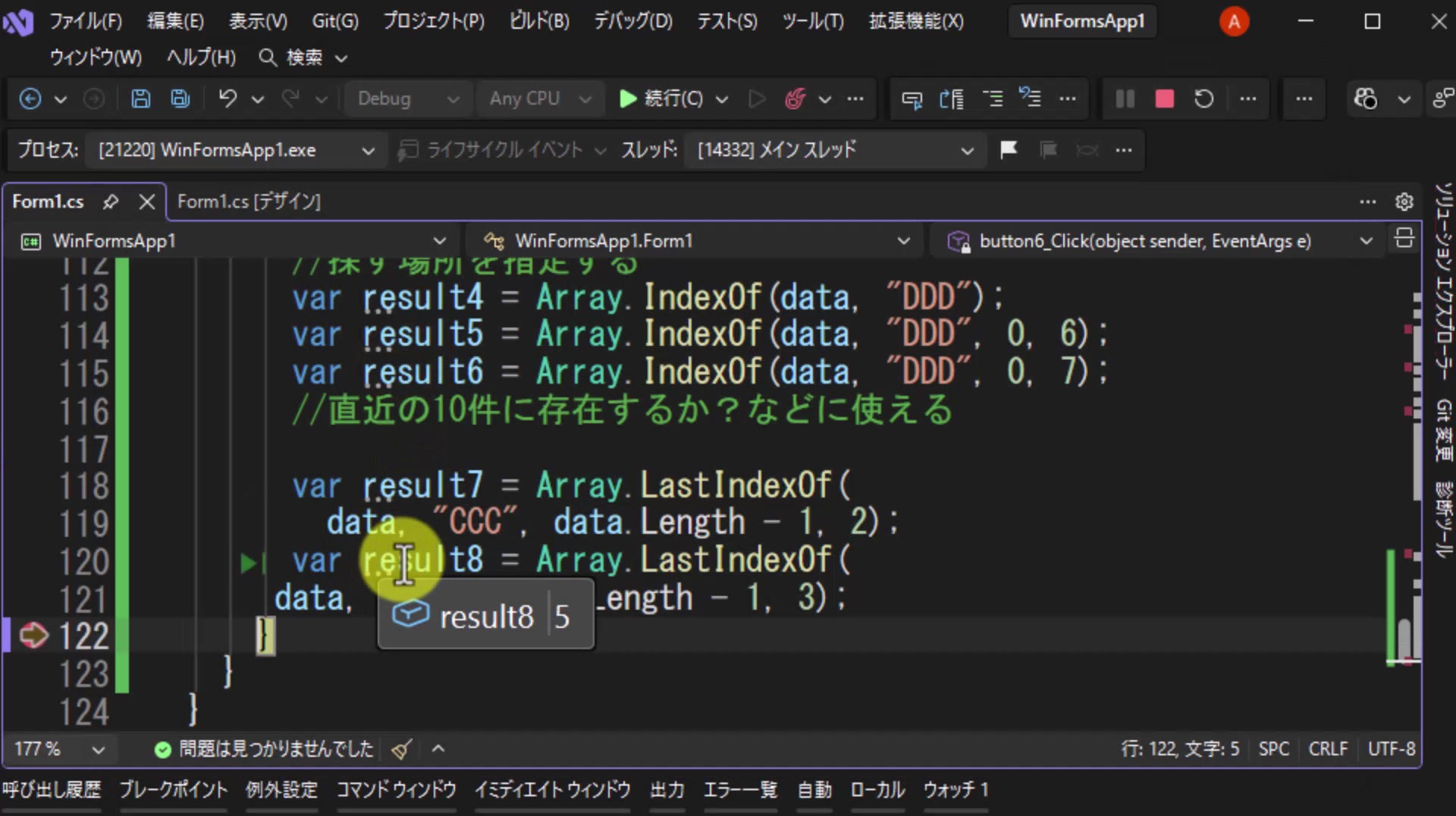The height and width of the screenshot is (816, 1456).
Task: Click the no issues found green check
Action: [162, 750]
